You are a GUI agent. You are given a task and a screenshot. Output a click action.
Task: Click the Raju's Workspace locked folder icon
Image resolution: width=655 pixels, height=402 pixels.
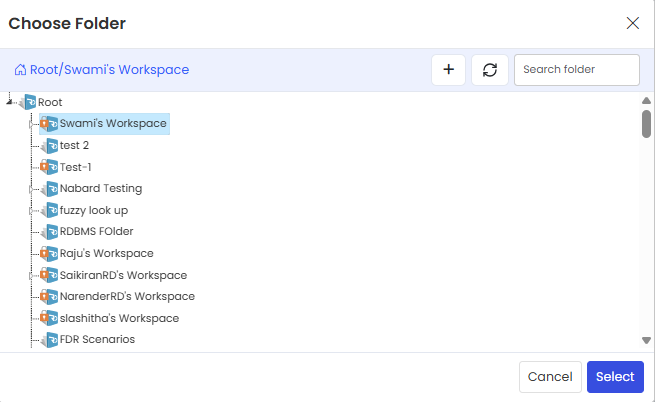click(49, 254)
